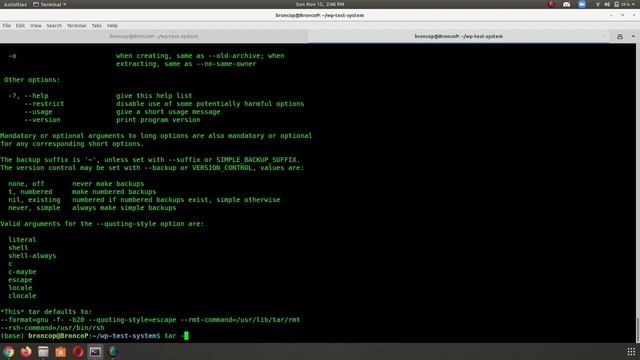This screenshot has height=360, width=640.
Task: Click the command prompt cursor line
Action: coord(94,336)
